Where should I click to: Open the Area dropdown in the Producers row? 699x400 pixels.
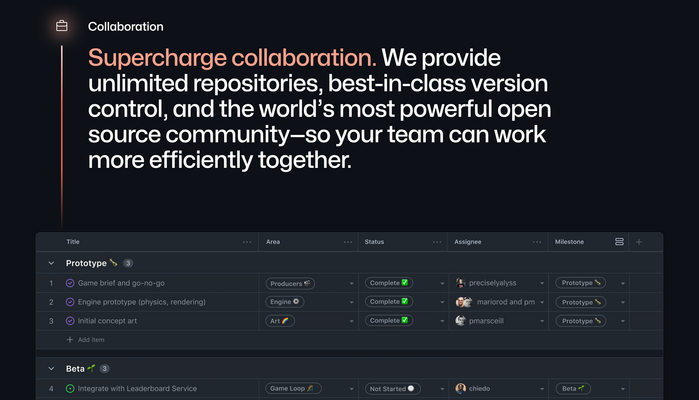point(351,283)
